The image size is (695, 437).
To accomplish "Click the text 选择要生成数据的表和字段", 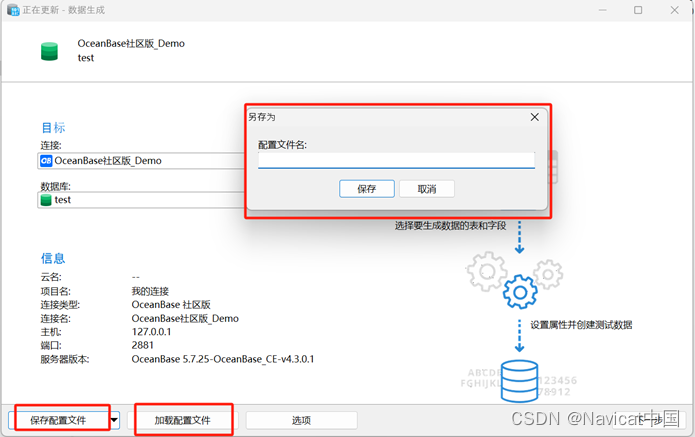I will (450, 226).
